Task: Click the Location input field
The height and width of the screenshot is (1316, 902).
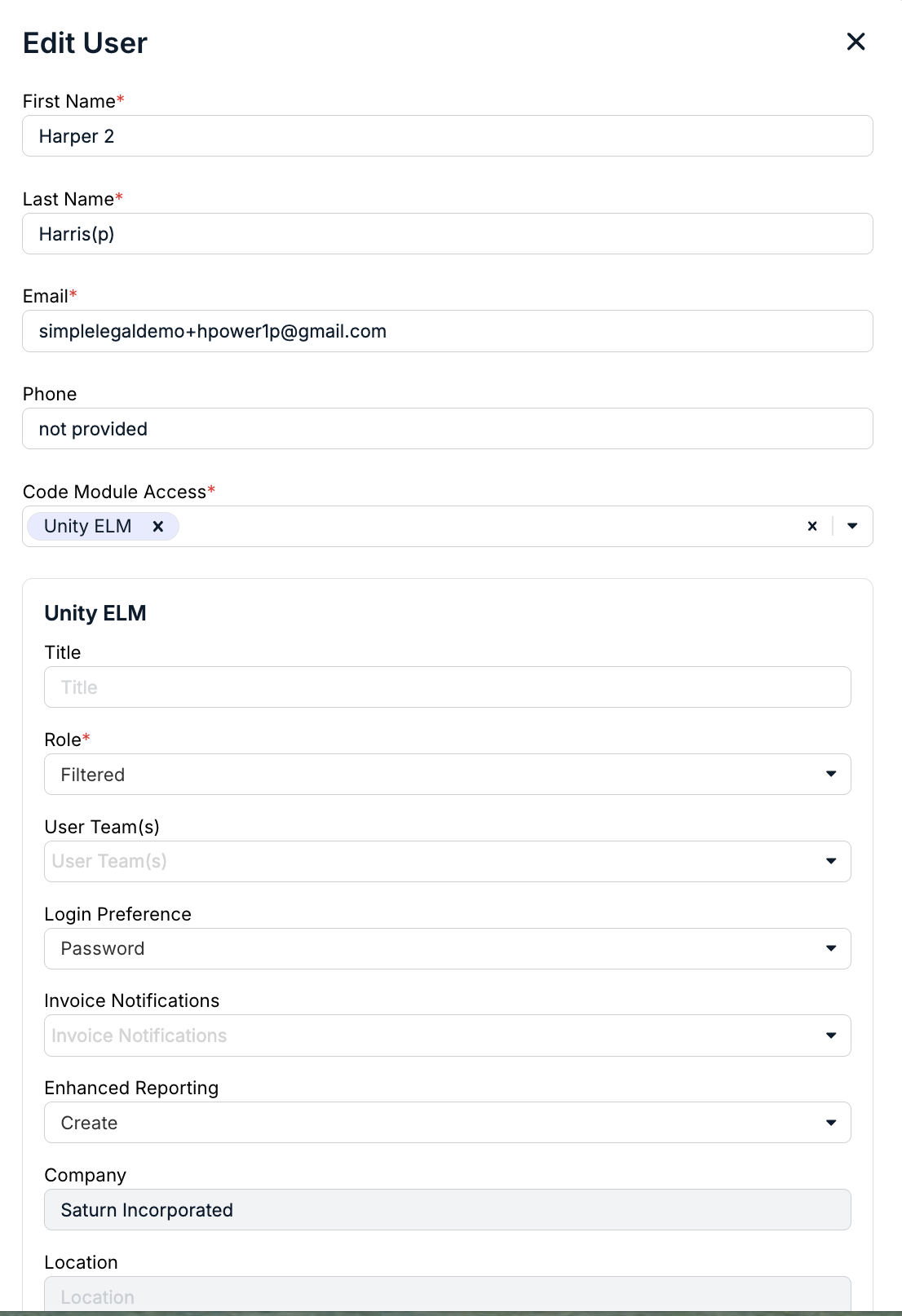Action: (x=448, y=1295)
